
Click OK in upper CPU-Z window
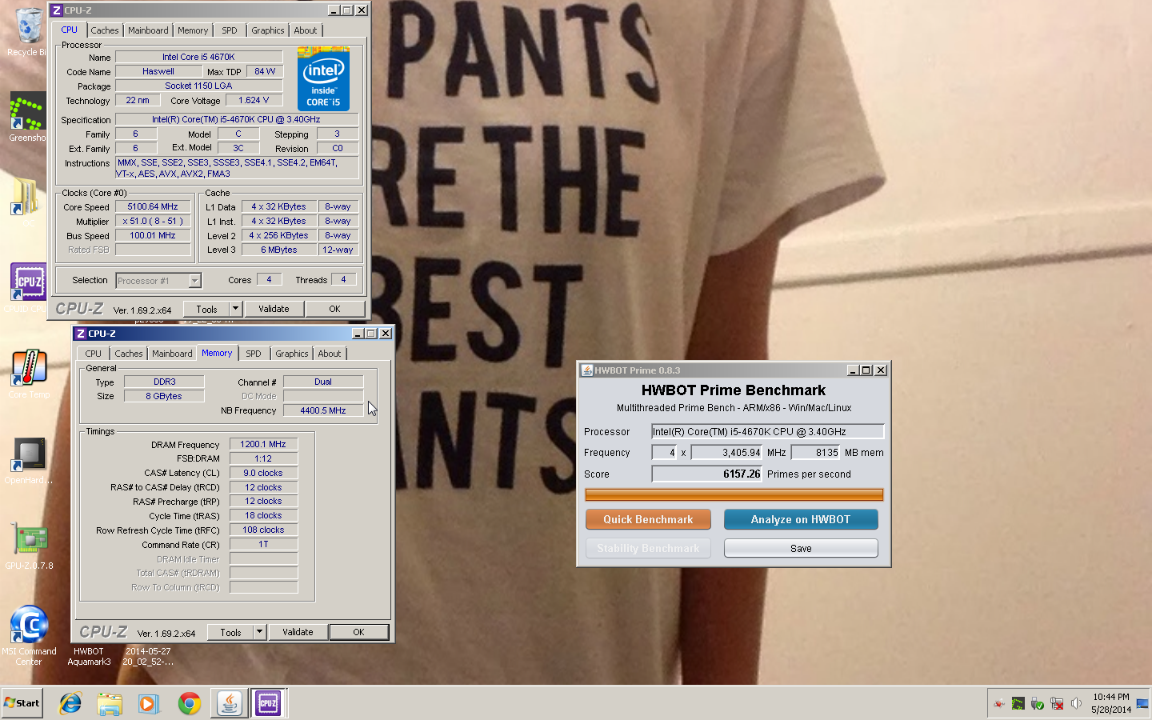click(x=334, y=309)
